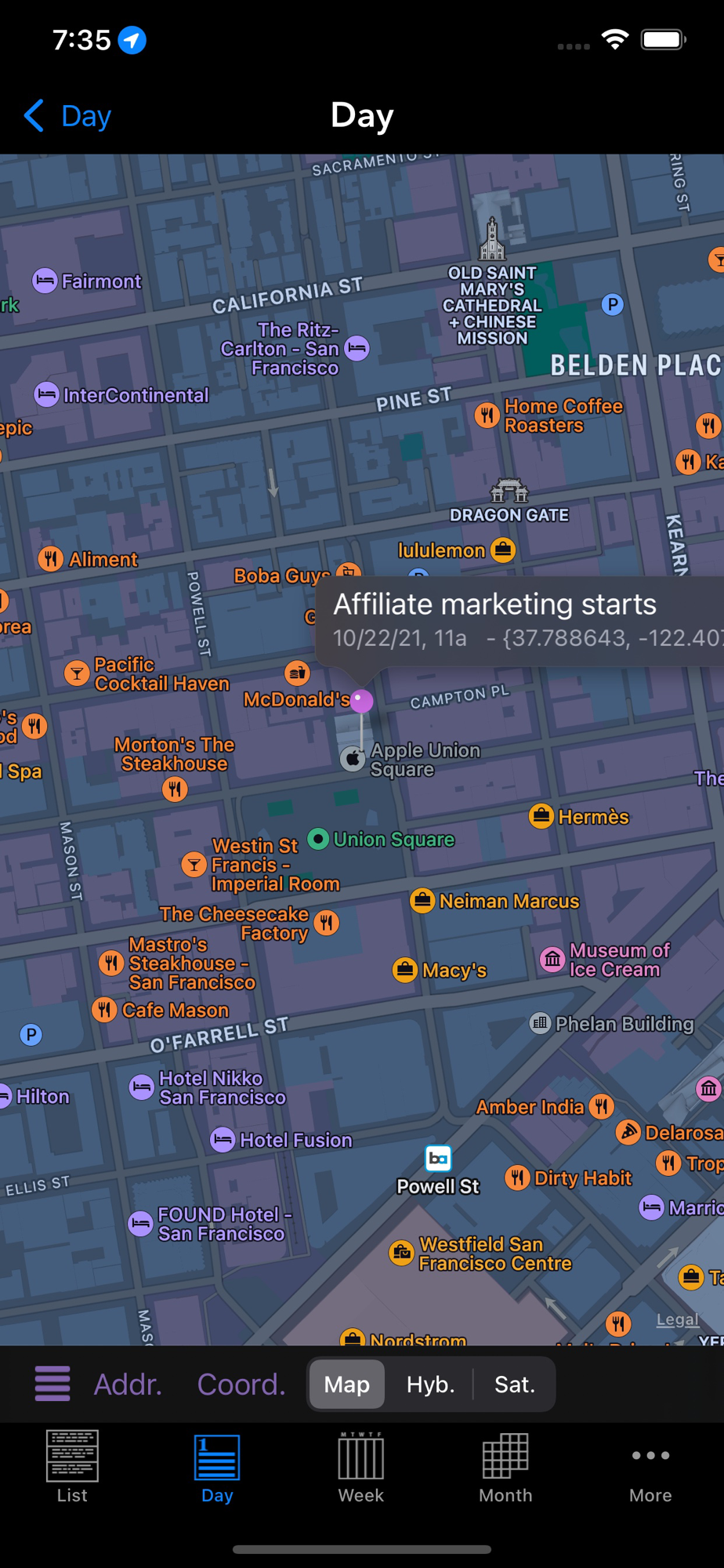
Task: Tap the Ritz-Carlton hotel icon
Action: 357,347
